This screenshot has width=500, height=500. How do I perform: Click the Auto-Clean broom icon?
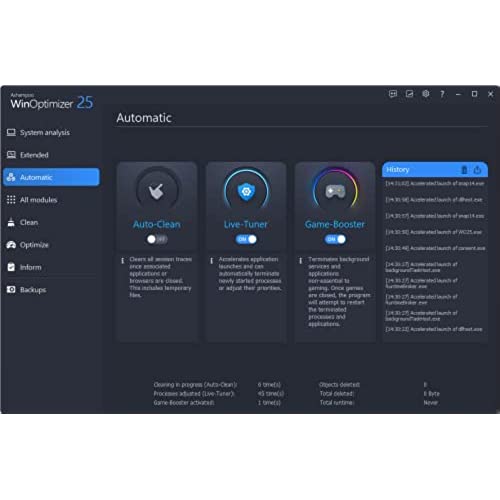(156, 191)
